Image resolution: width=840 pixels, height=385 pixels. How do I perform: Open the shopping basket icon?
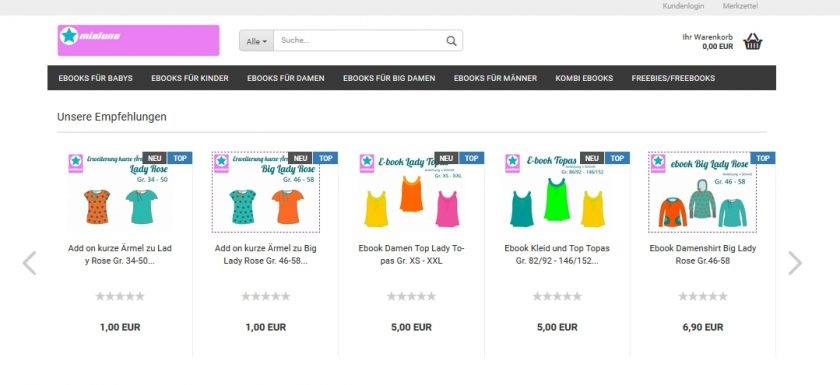coord(753,41)
